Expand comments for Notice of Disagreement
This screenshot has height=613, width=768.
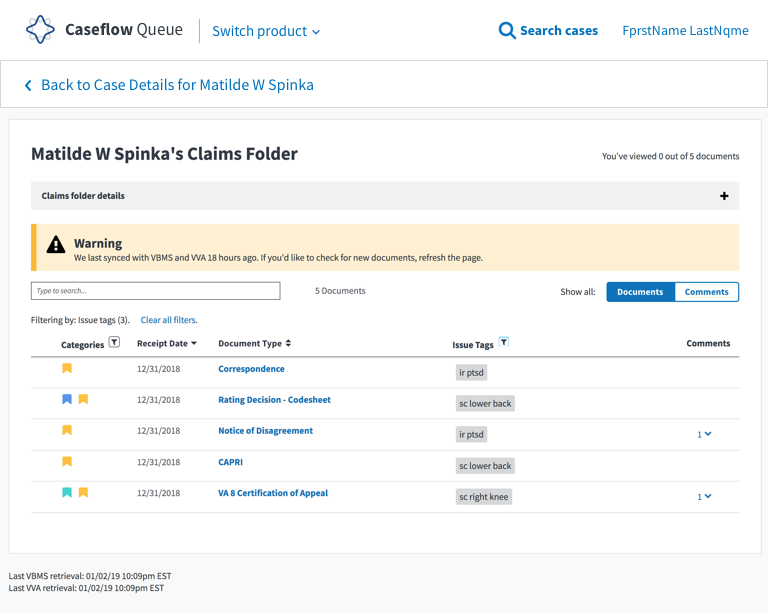coord(704,434)
